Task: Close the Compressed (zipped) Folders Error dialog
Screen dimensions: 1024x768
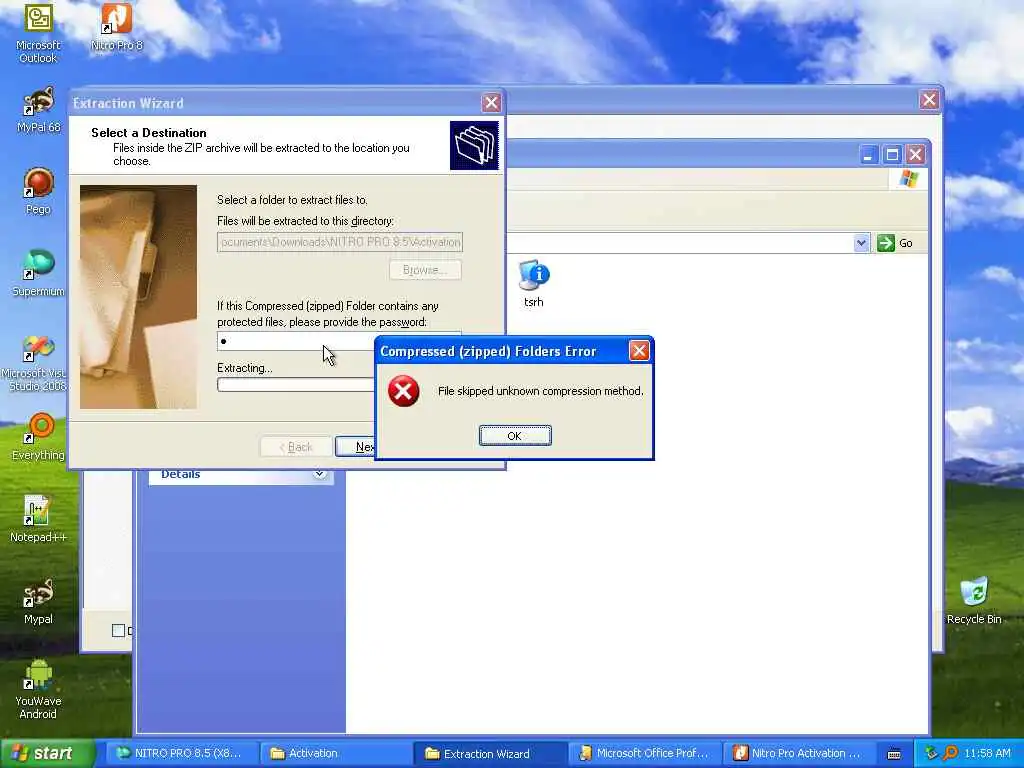Action: pos(639,351)
